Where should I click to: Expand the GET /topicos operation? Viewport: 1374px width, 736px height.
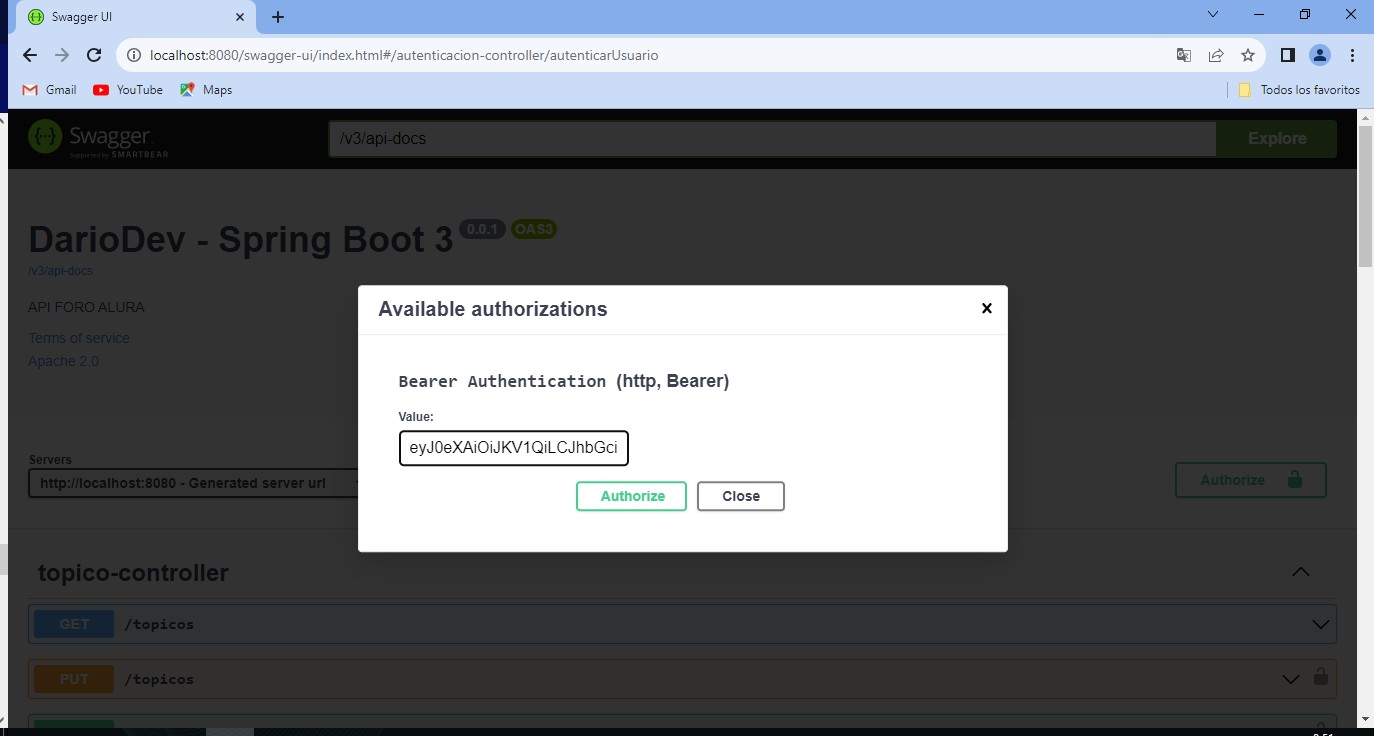pos(682,624)
